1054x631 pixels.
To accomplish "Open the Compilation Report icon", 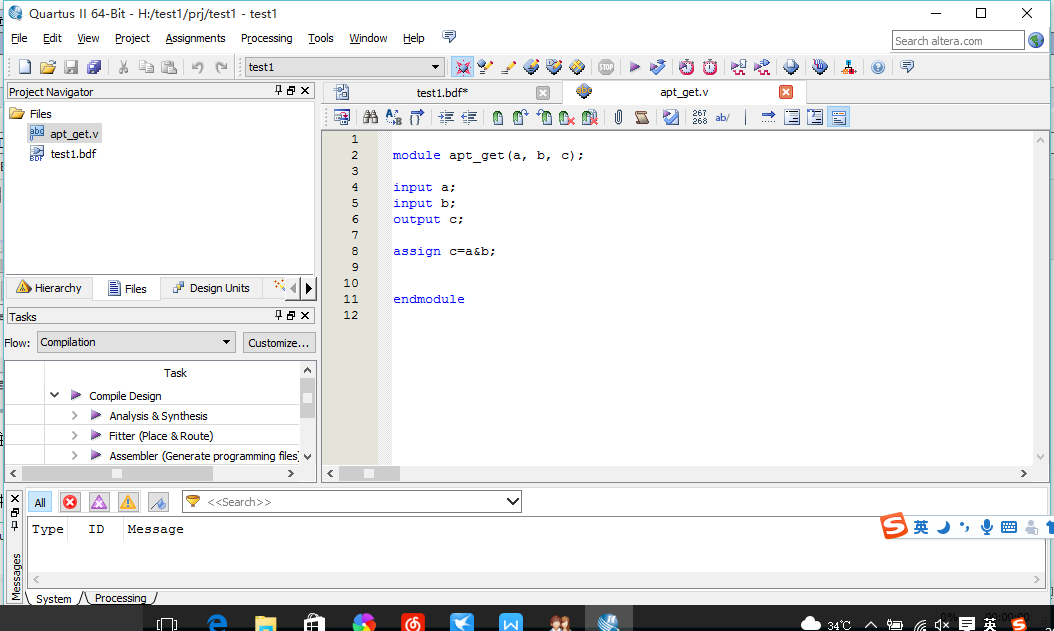I will click(x=791, y=67).
